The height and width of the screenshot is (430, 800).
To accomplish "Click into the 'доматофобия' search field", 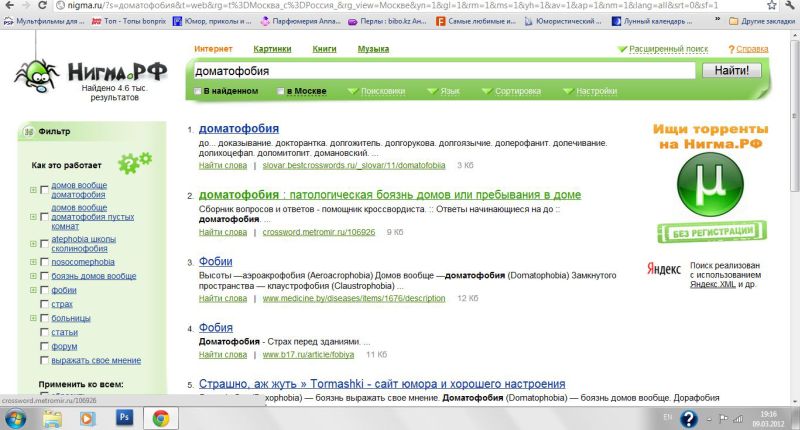I will coord(444,71).
